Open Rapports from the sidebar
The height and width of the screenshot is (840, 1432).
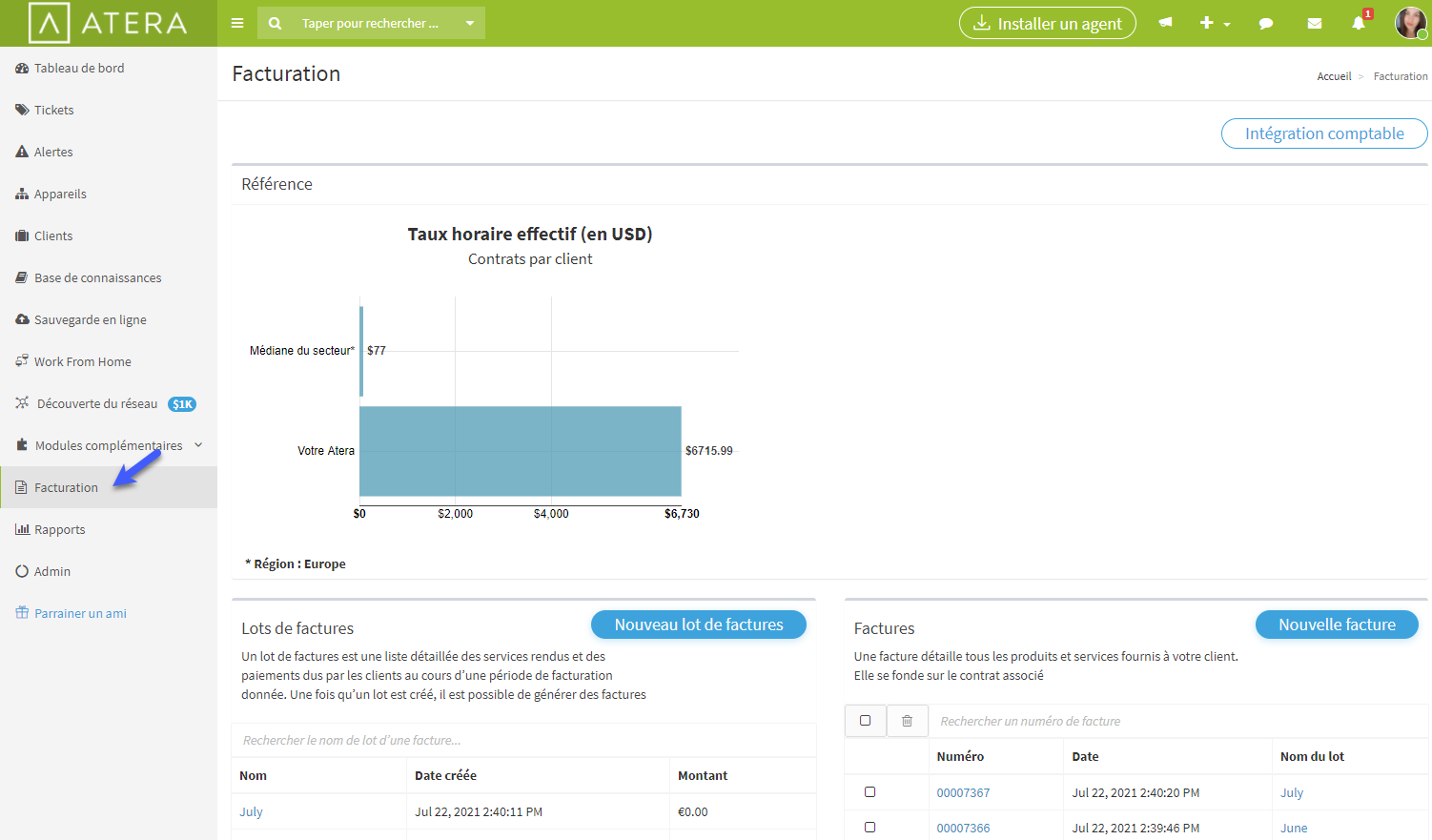click(x=59, y=529)
